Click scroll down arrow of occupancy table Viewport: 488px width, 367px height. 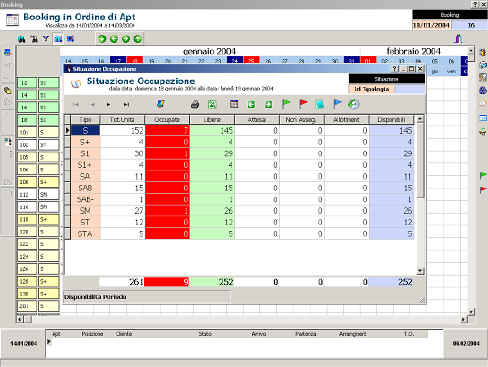click(x=420, y=270)
